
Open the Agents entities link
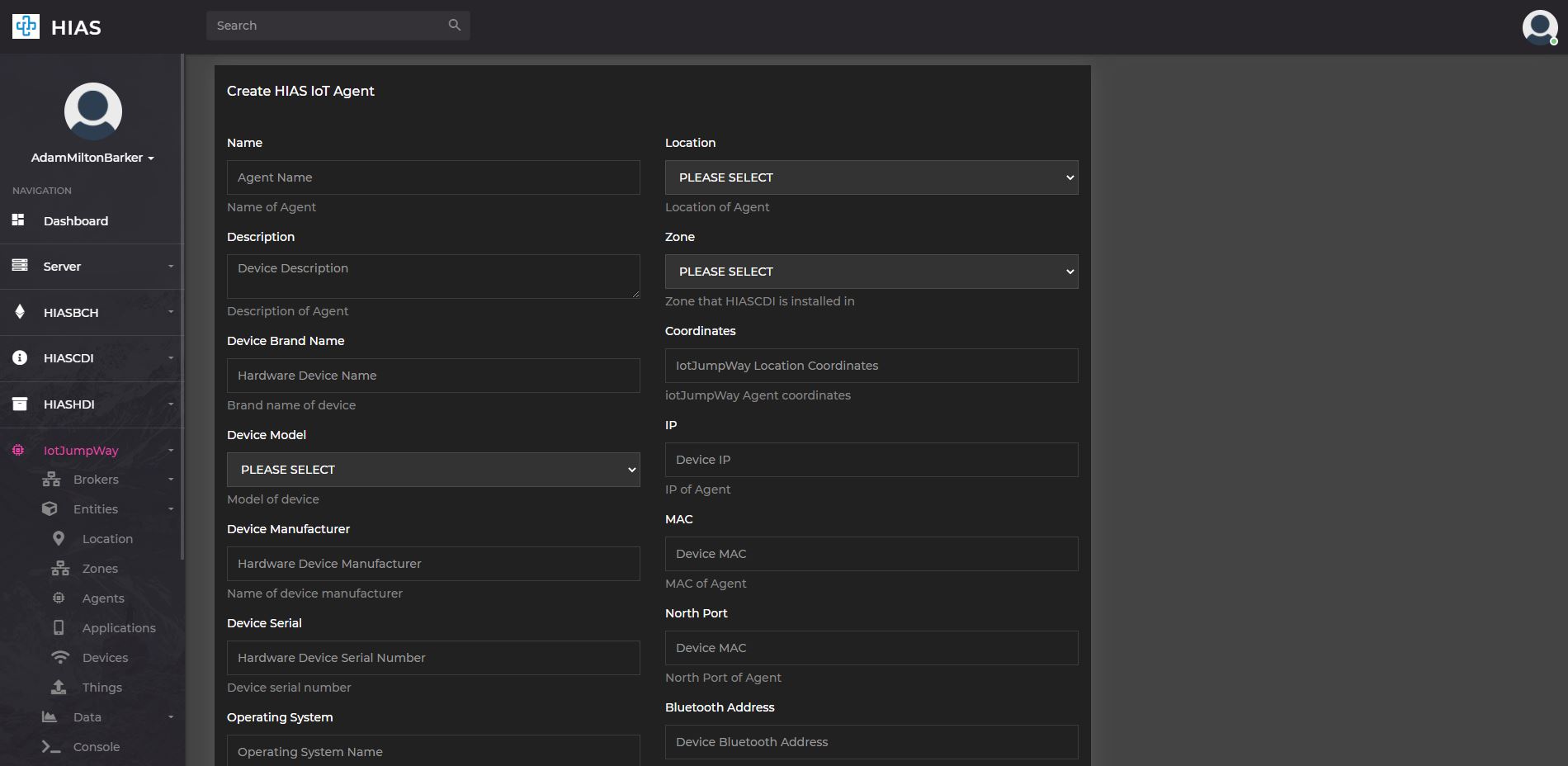coord(103,598)
